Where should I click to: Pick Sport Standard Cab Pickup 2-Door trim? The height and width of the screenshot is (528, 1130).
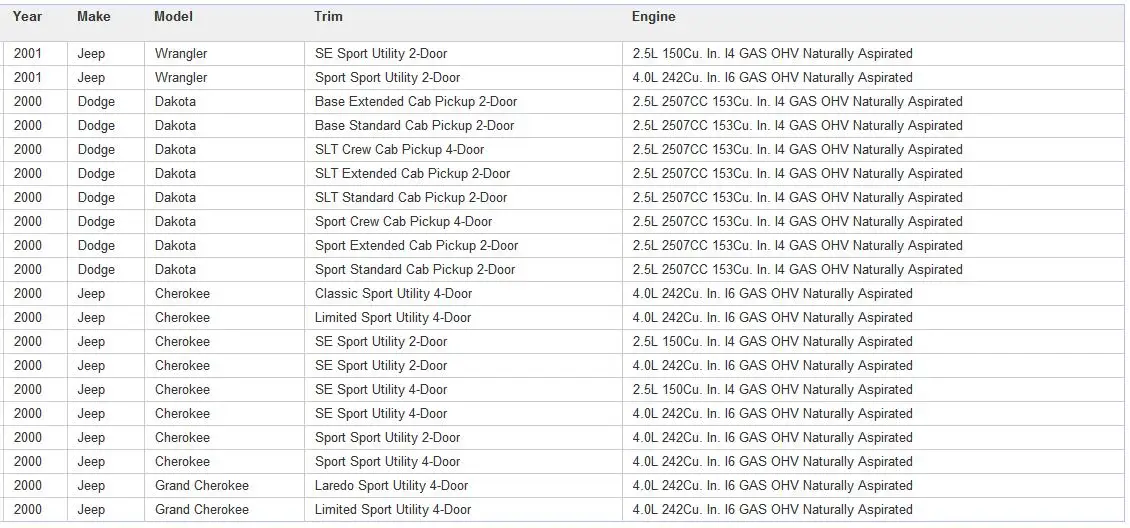pos(415,270)
